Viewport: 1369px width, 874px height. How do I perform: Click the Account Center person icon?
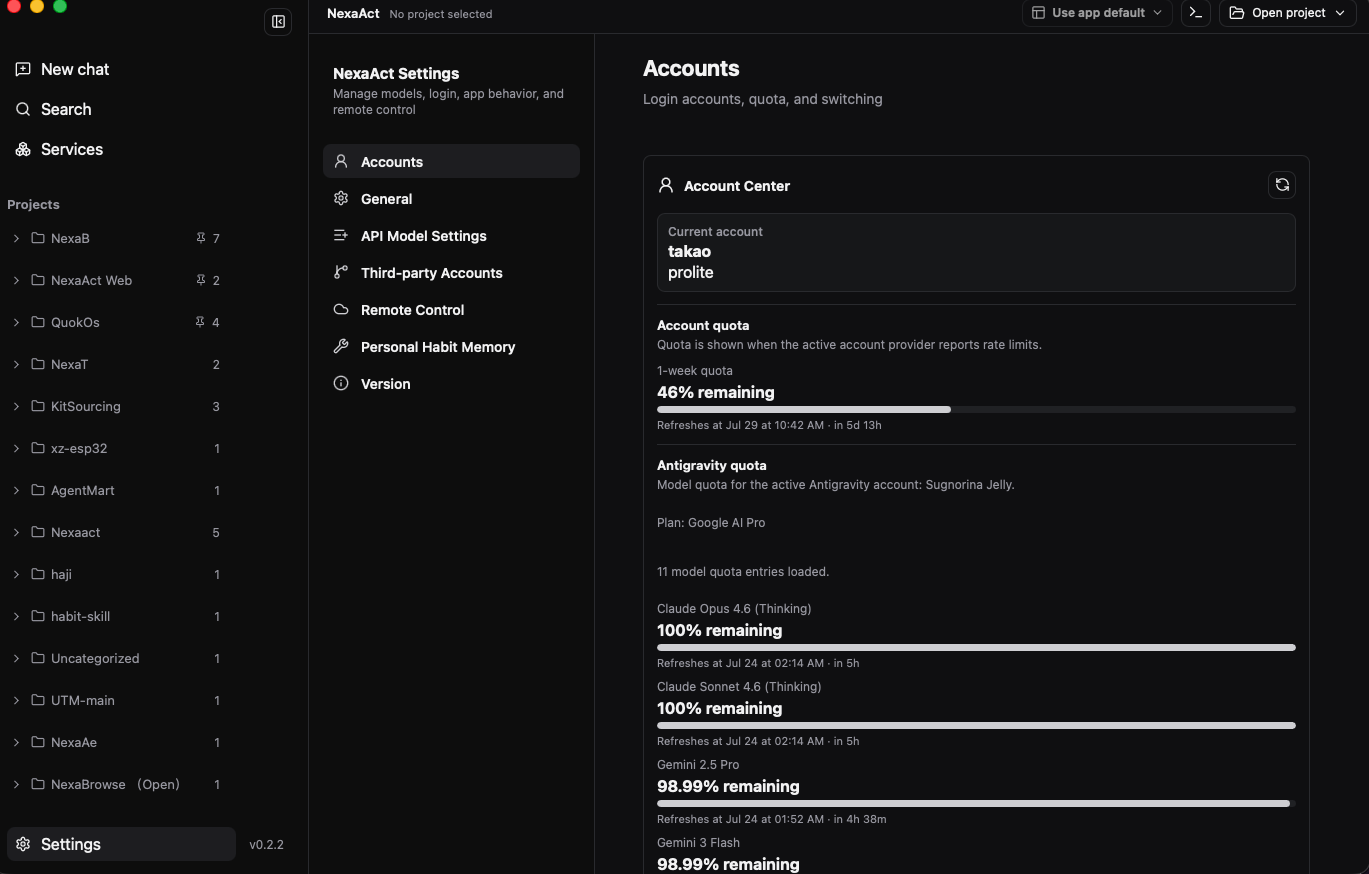click(x=666, y=185)
